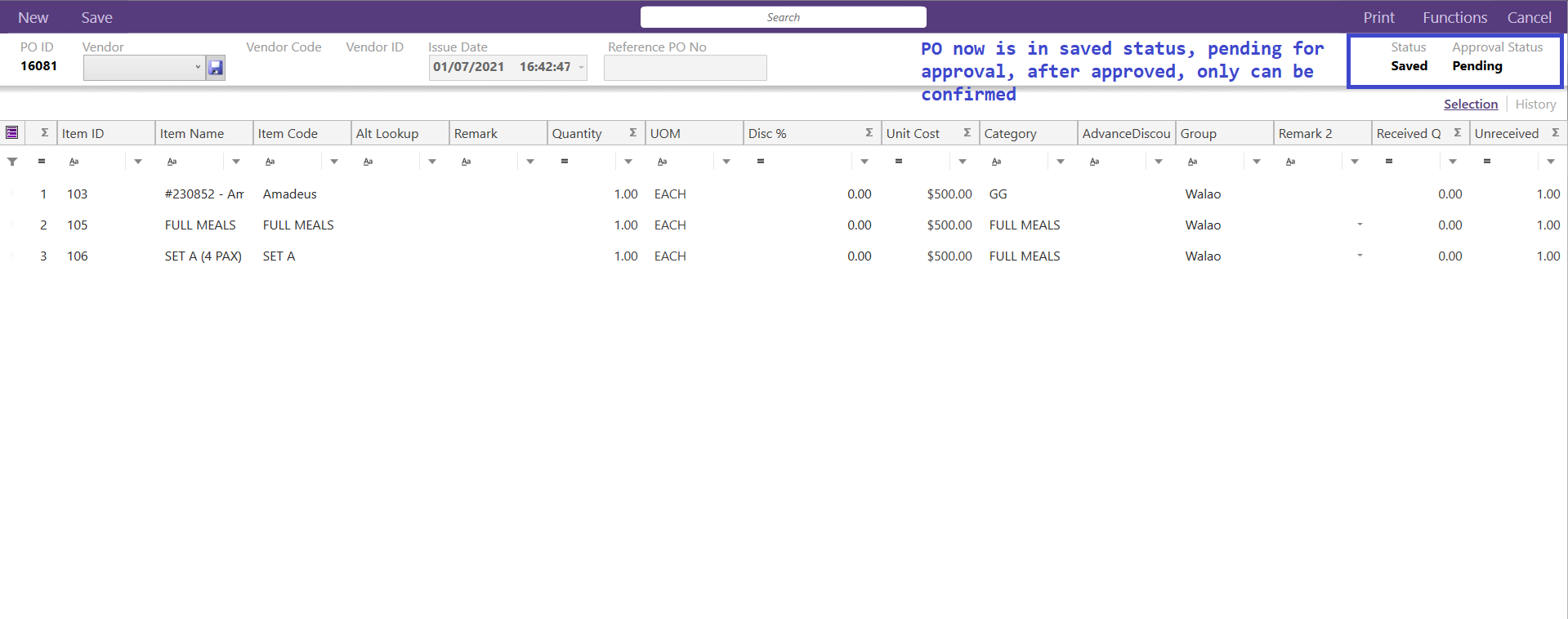Open the Item ID filter dropdown arrow

coord(138,162)
